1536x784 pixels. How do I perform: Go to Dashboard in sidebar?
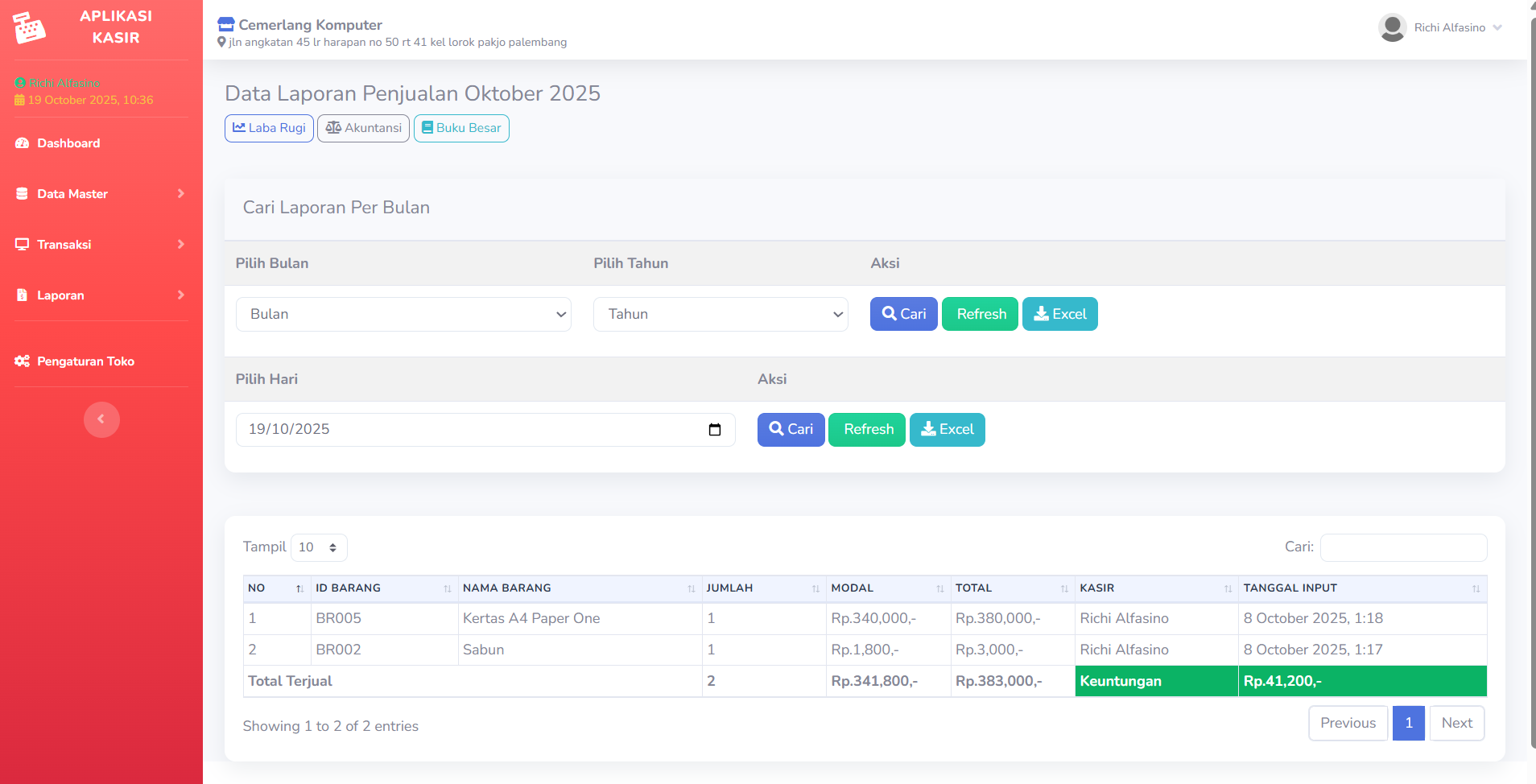point(68,143)
